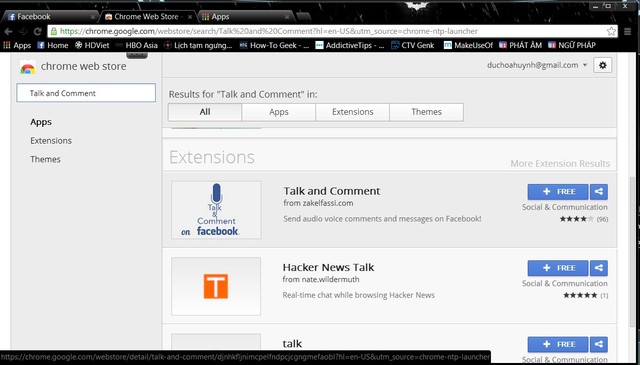The height and width of the screenshot is (365, 640).
Task: Click Social & Communication under Talk and Comment
Action: pos(565,207)
